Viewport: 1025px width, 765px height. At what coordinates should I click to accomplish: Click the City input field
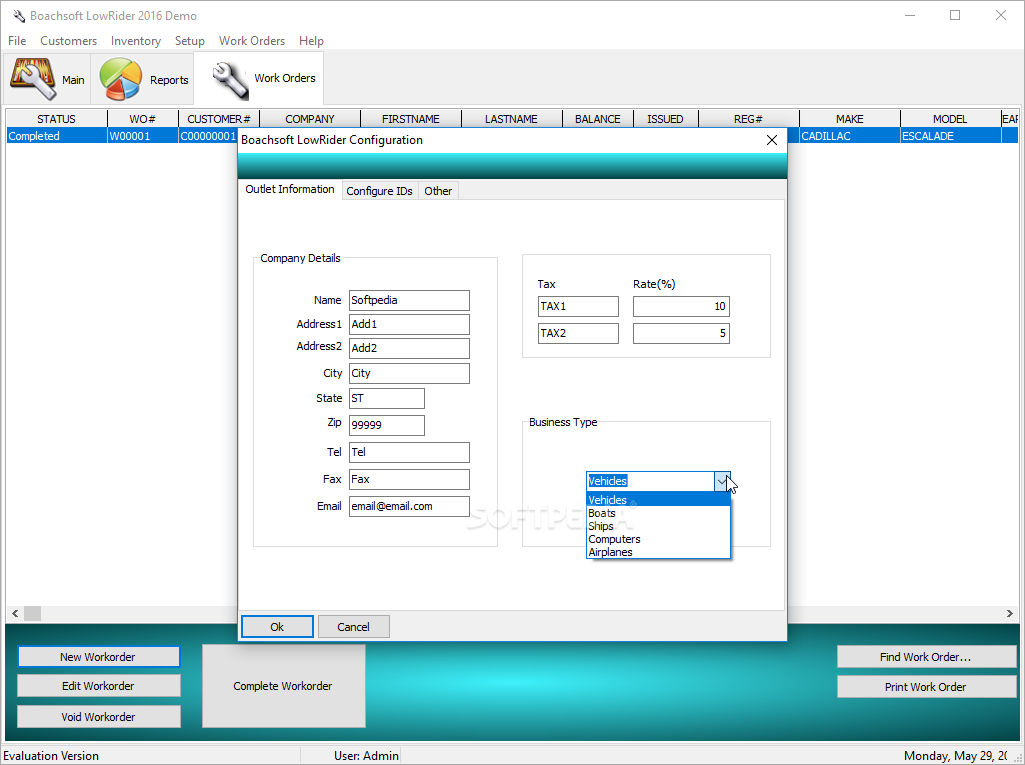tap(409, 373)
